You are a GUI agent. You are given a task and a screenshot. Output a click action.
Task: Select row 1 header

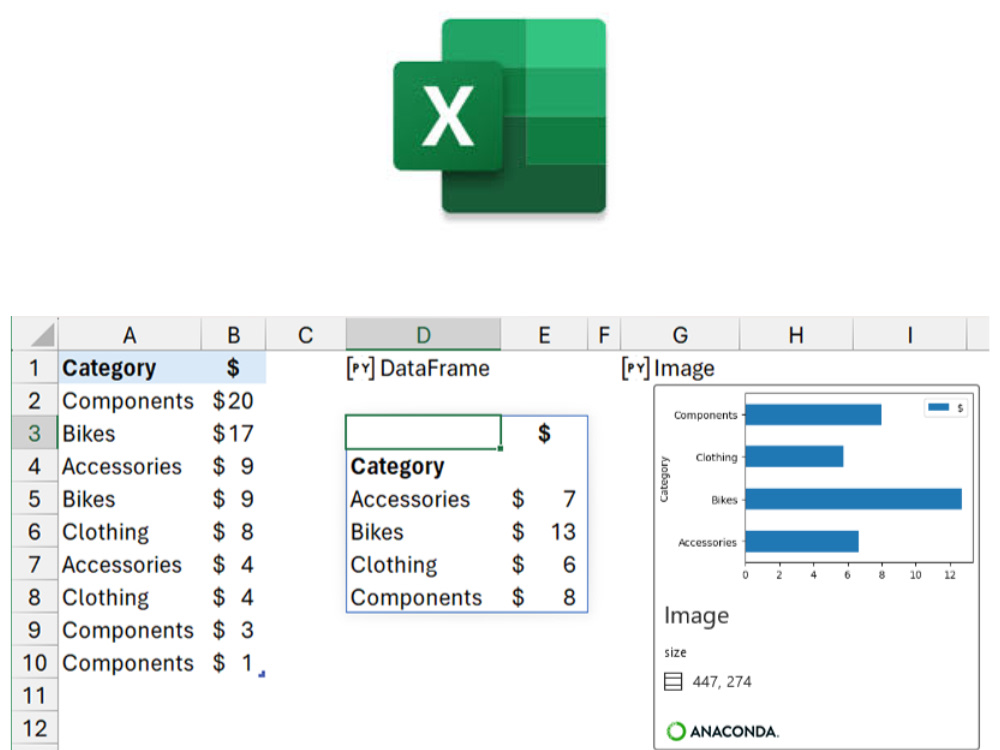pyautogui.click(x=34, y=368)
